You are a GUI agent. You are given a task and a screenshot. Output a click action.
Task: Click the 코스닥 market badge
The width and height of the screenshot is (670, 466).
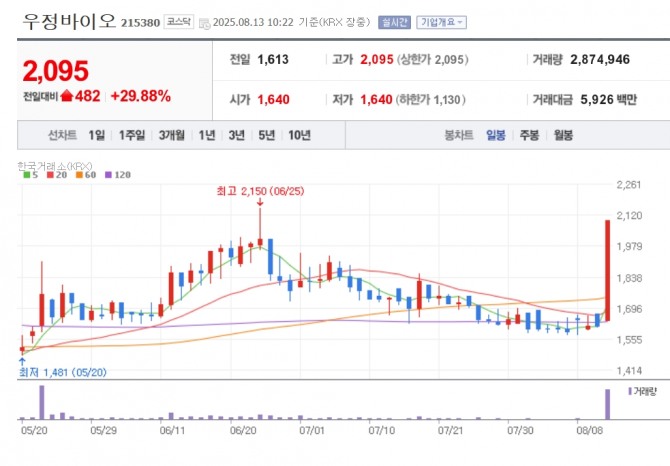[180, 21]
